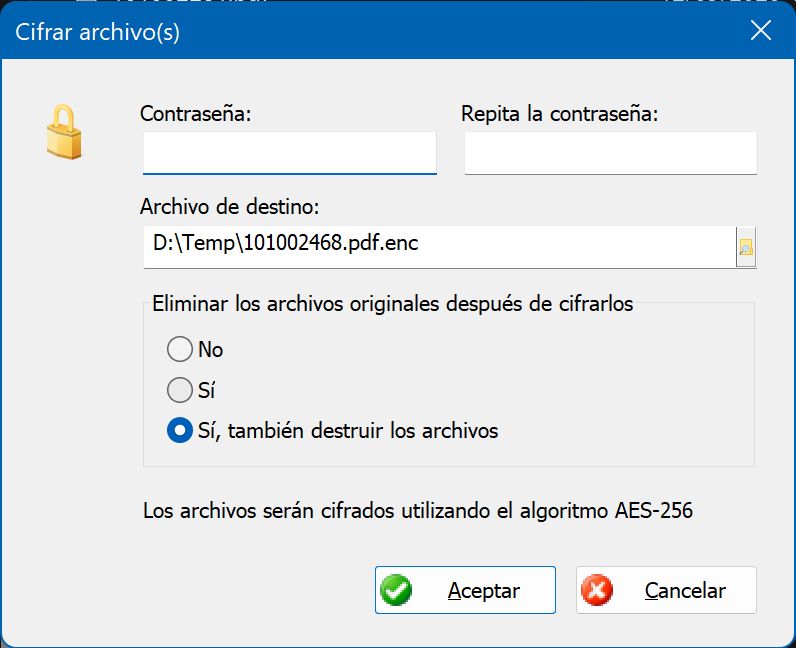Viewport: 796px width, 648px height.
Task: Open the destination file browse icon
Action: pyautogui.click(x=746, y=247)
